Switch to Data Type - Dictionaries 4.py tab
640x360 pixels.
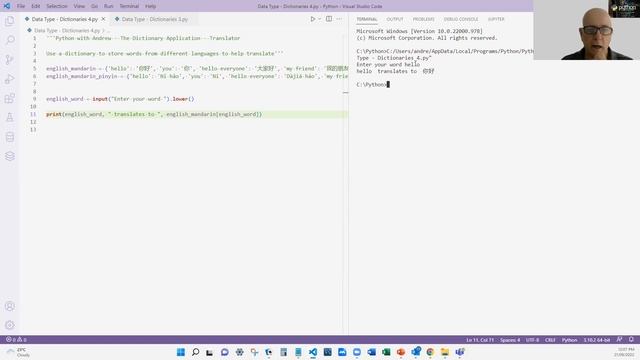(64, 19)
